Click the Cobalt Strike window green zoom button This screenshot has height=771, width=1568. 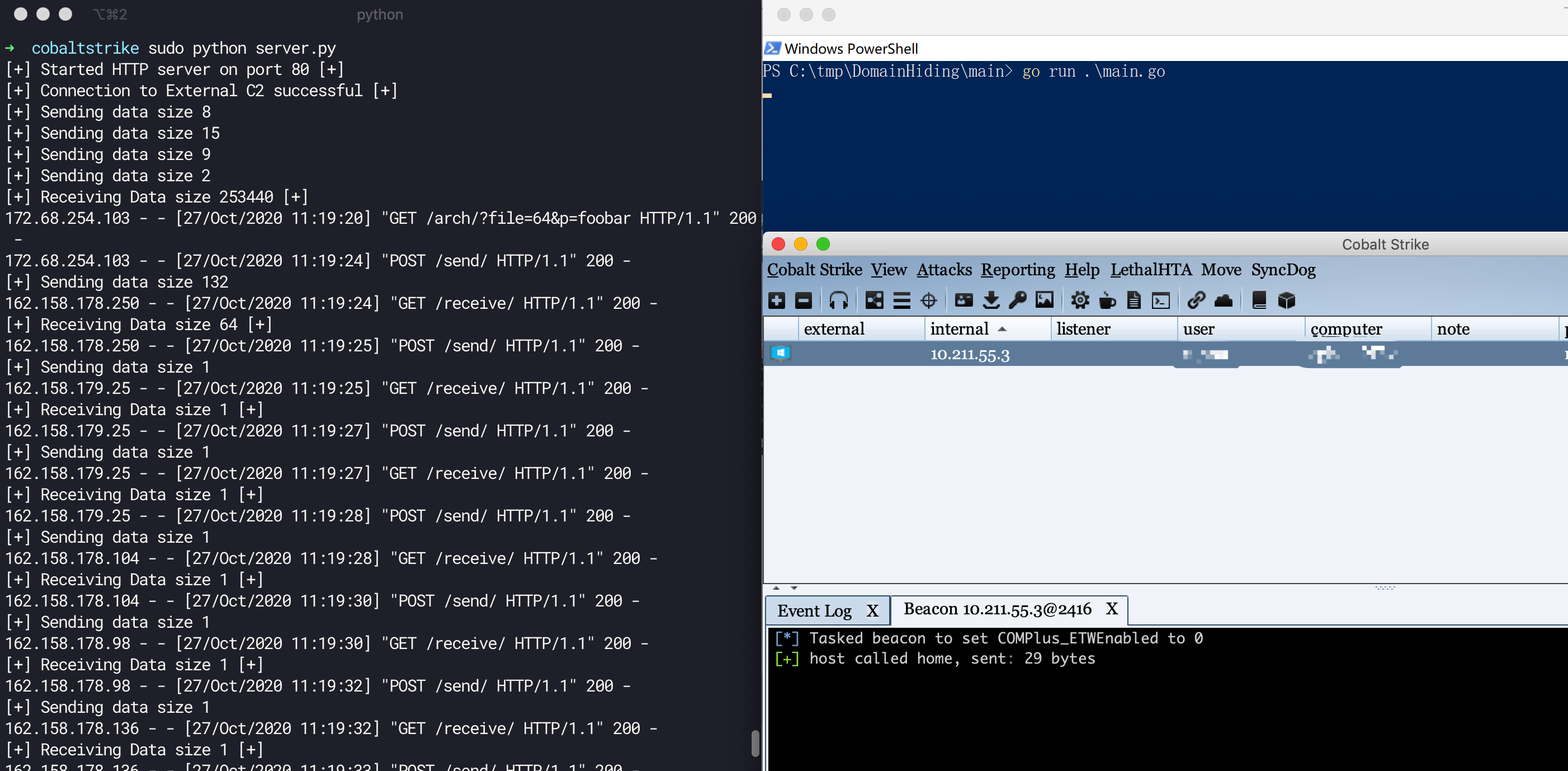pyautogui.click(x=823, y=244)
